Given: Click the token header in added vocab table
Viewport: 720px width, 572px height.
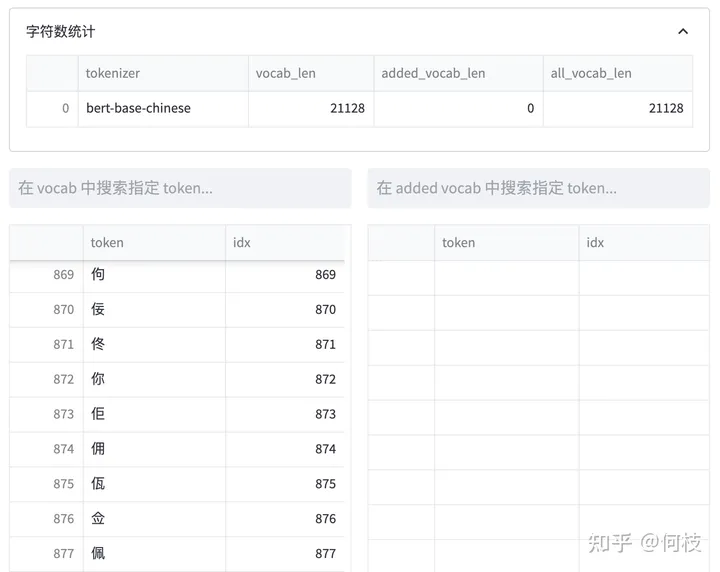Looking at the screenshot, I should point(506,242).
